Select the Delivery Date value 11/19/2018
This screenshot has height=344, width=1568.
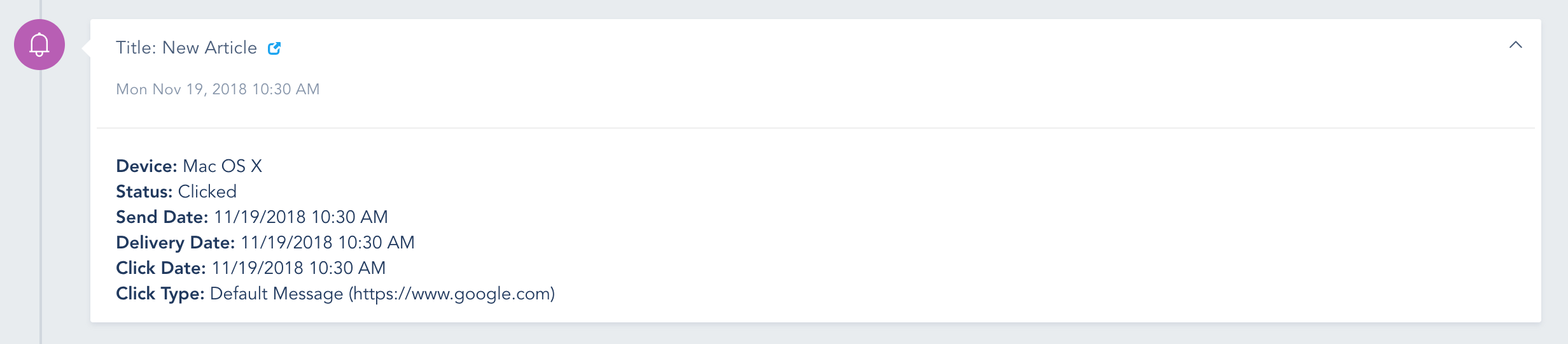(286, 243)
